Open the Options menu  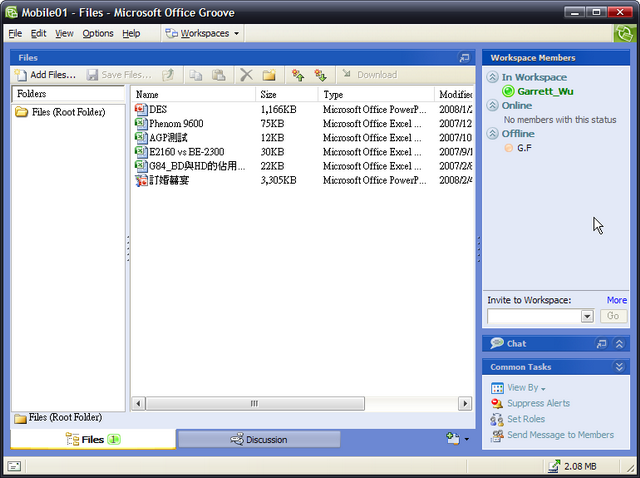[98, 33]
